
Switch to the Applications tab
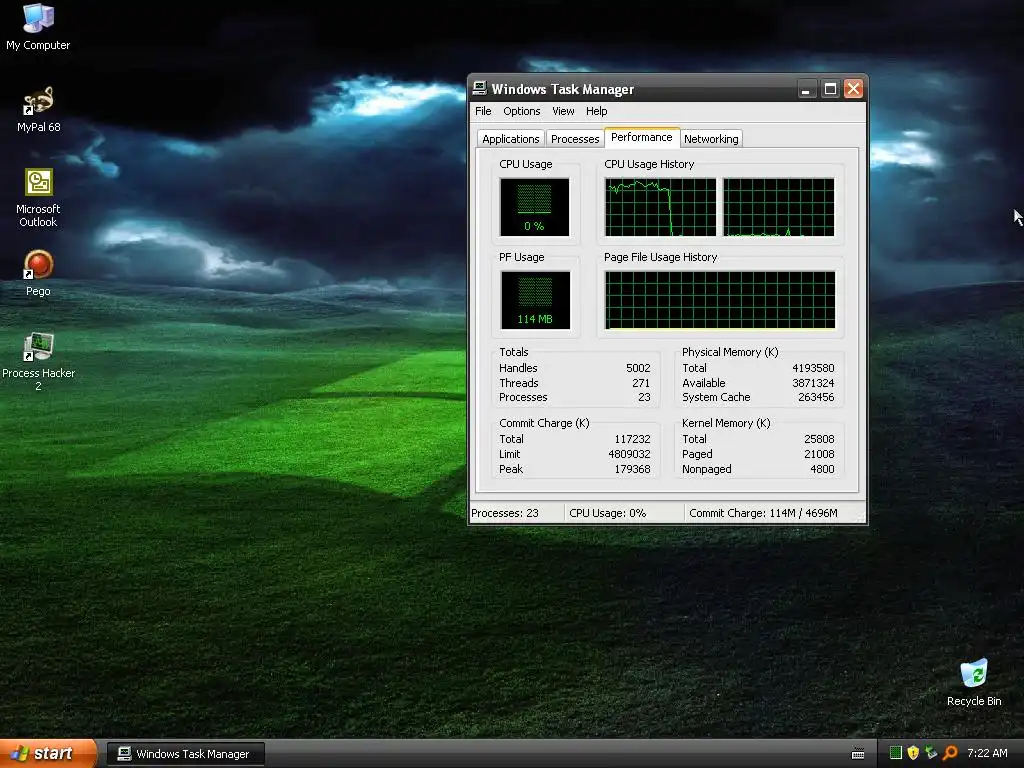[511, 138]
